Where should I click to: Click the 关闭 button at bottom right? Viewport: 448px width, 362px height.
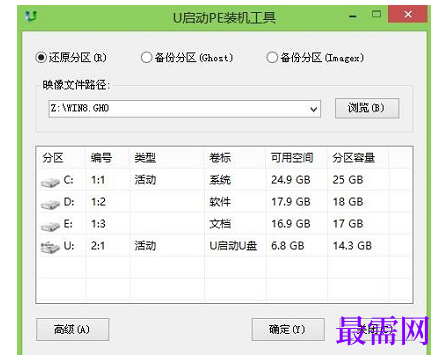(375, 329)
